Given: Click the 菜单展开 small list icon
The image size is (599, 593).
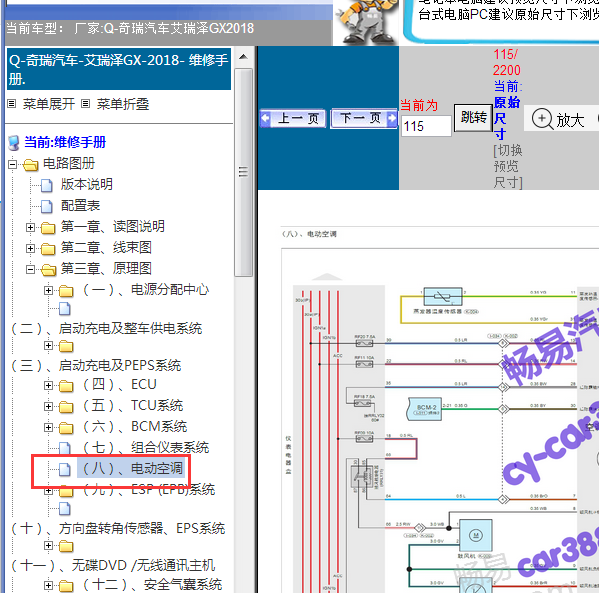Looking at the screenshot, I should pos(12,104).
